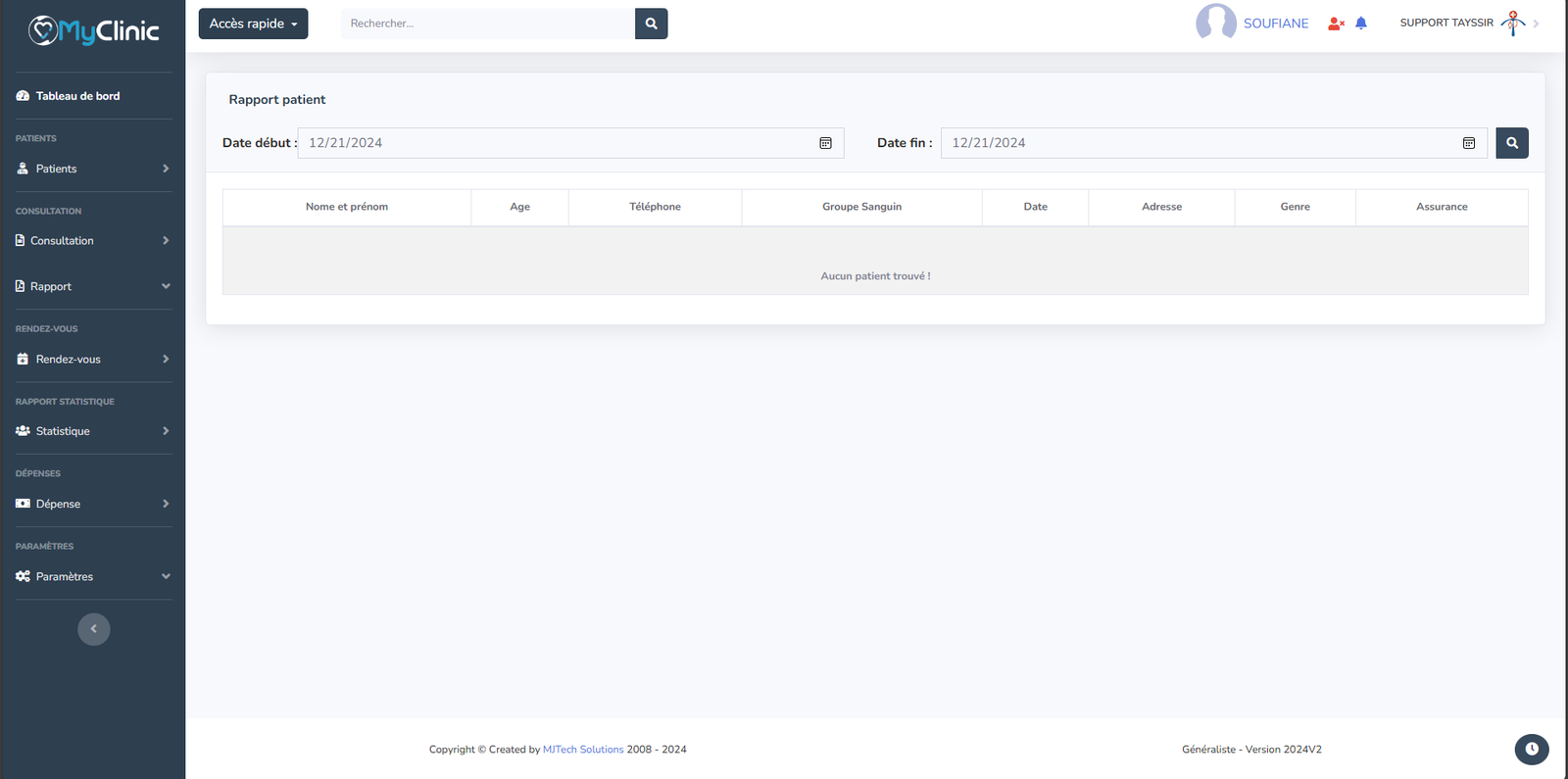Open the MJTech Solutions link

[583, 750]
